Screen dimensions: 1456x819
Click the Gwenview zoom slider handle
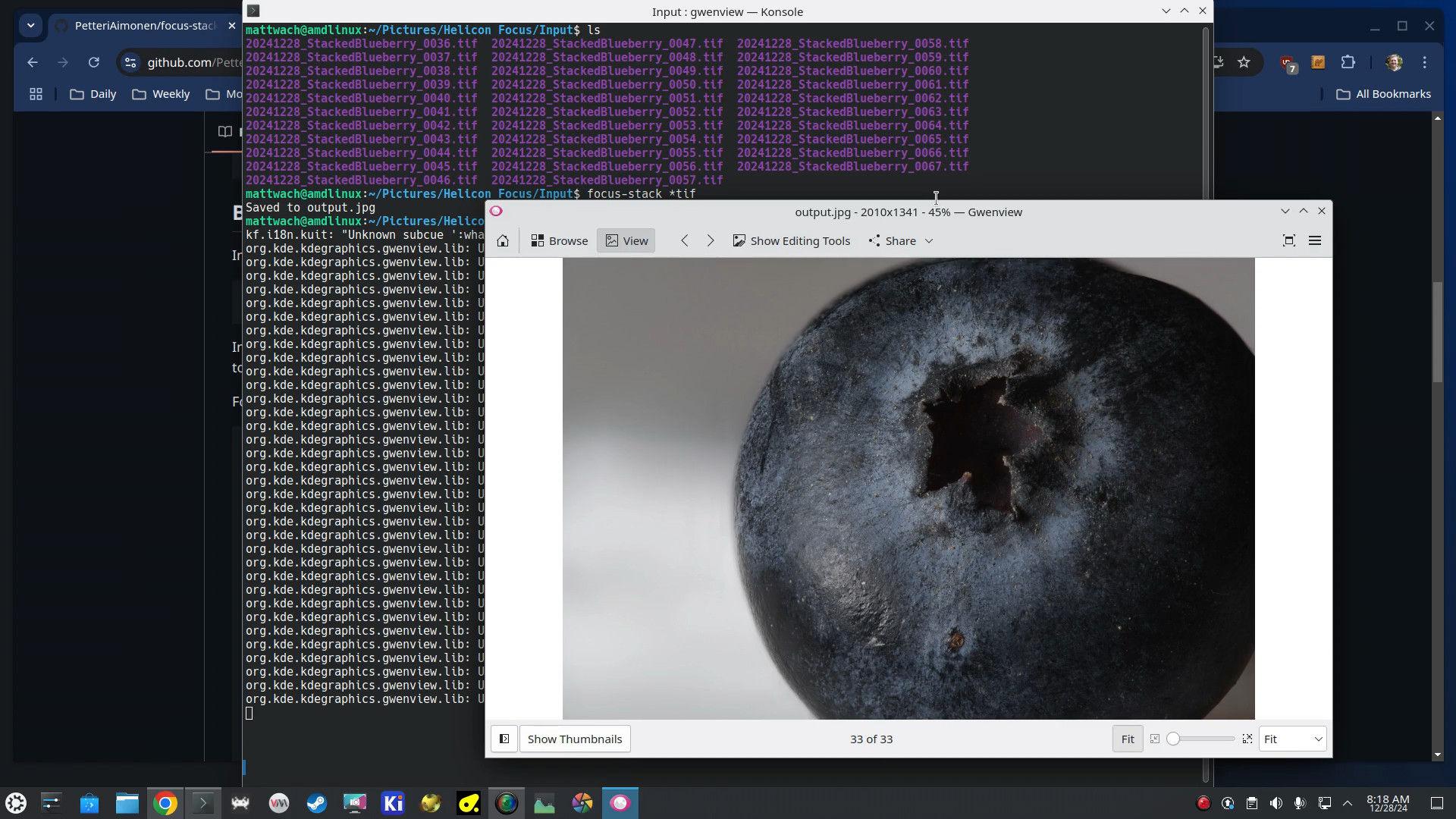pos(1173,739)
